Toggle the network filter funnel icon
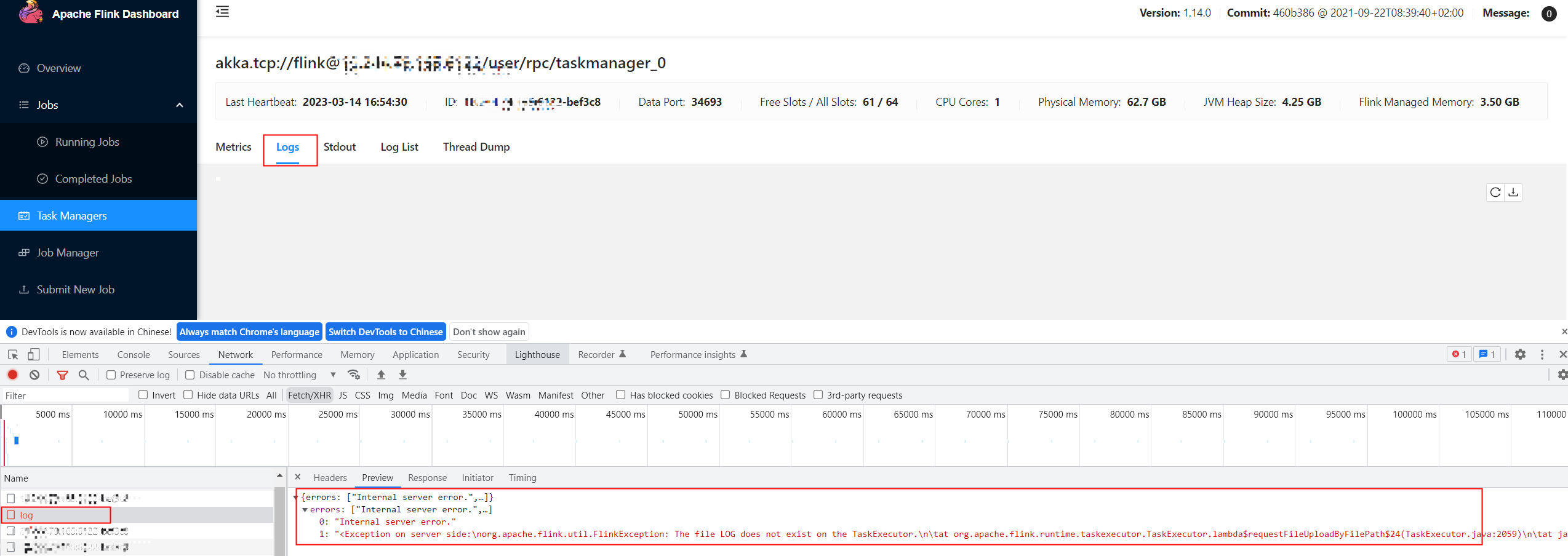Screen dimensions: 1568x556 [62, 375]
